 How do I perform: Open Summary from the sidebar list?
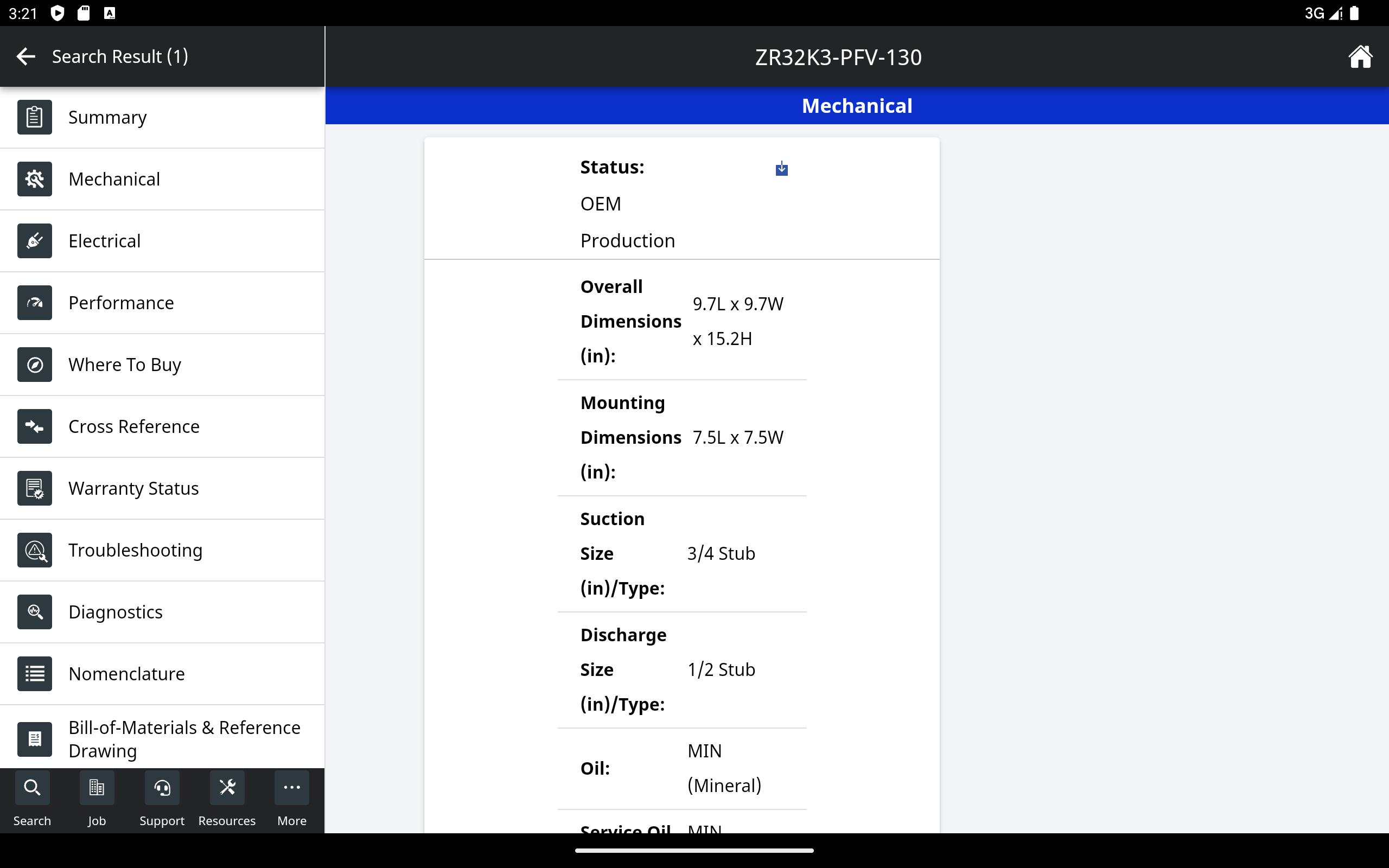pyautogui.click(x=107, y=117)
